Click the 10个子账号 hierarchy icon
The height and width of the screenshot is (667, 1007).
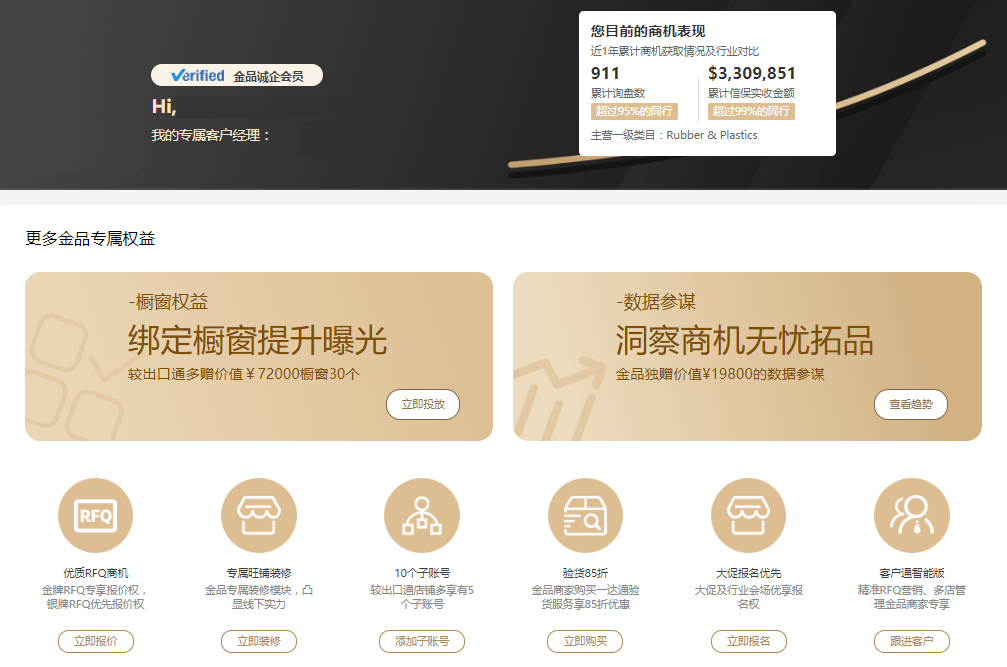pos(421,516)
